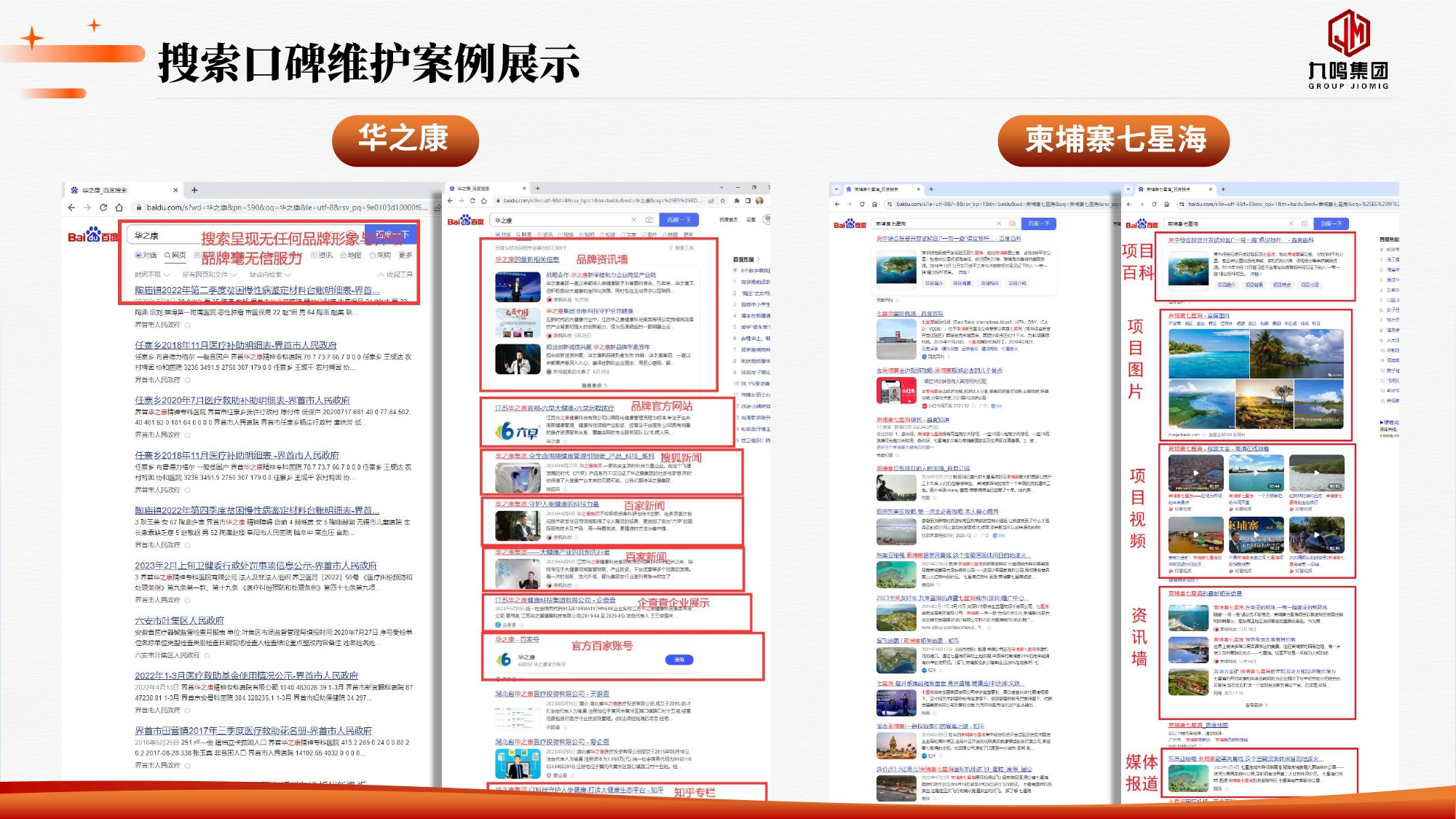The image size is (1456, 819).
Task: Click reload icon in first 华之康 browser window
Action: coord(103,207)
